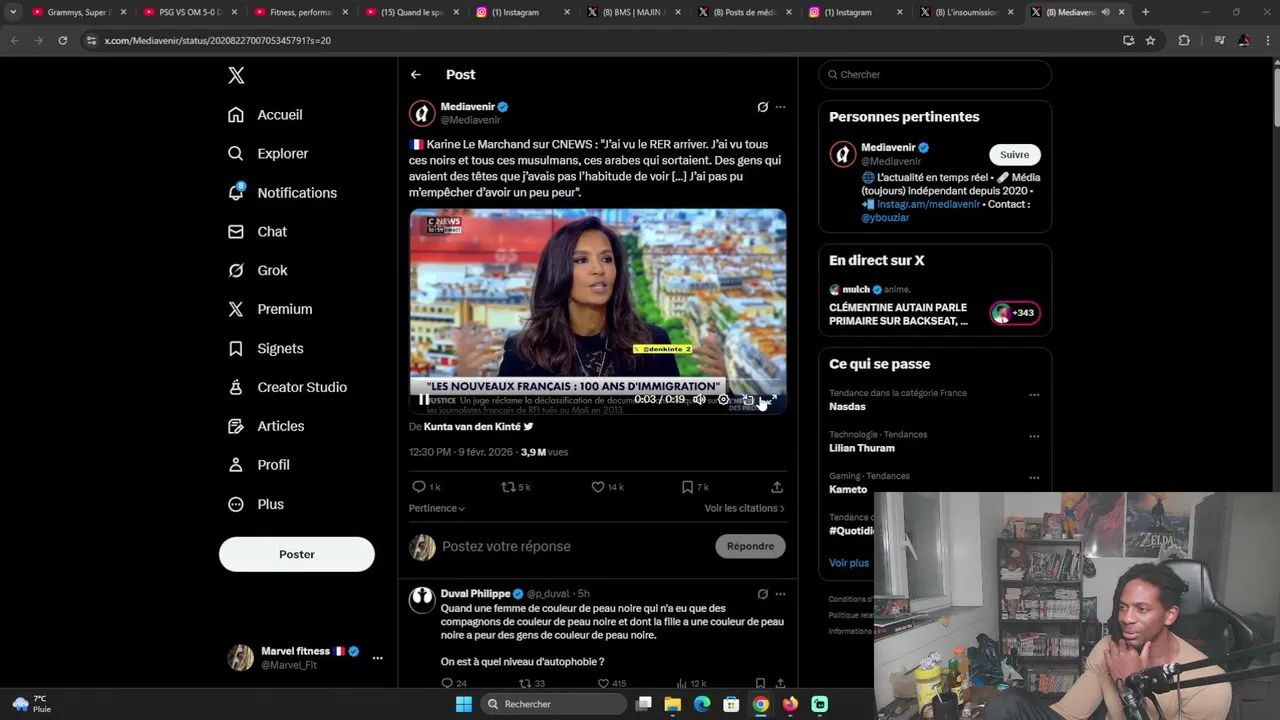Open Grok in the sidebar
The image size is (1280, 720).
click(x=258, y=271)
